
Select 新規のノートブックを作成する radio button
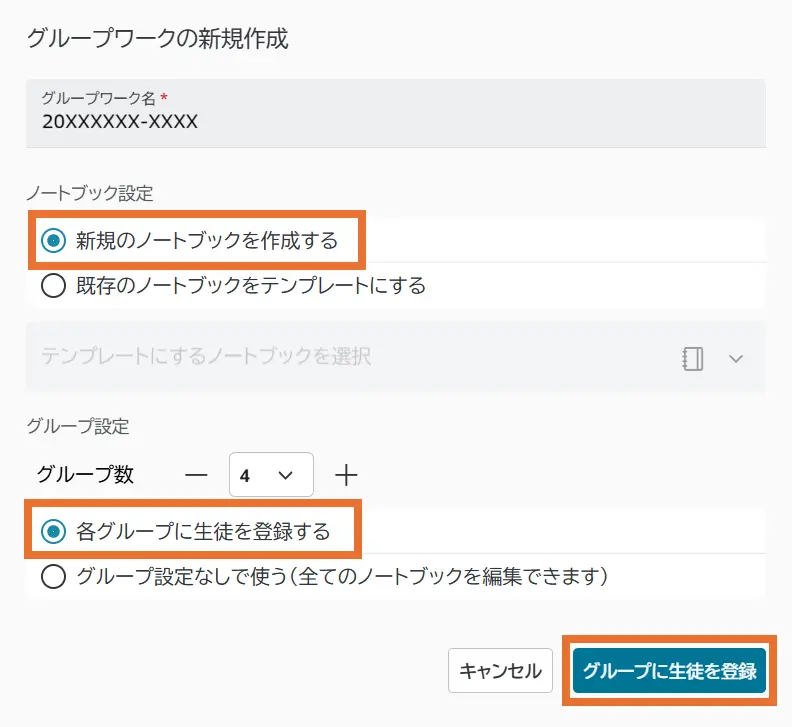click(x=54, y=240)
